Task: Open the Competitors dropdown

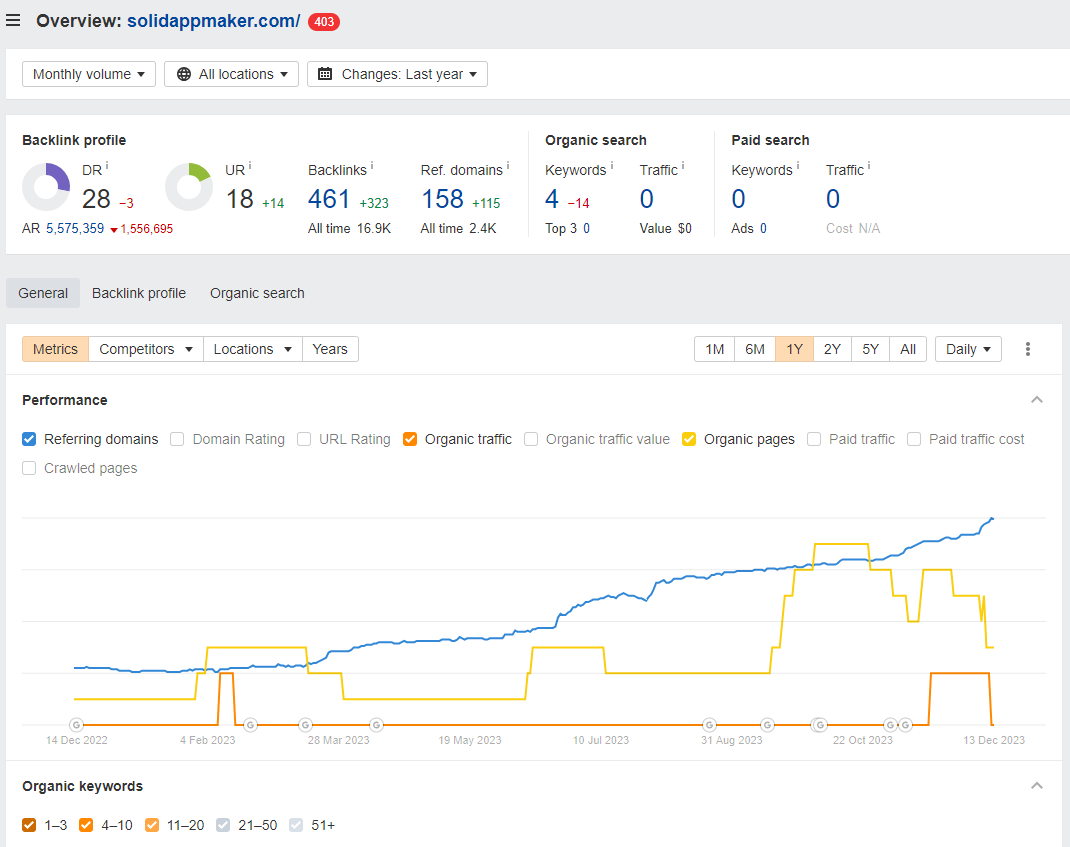Action: click(x=145, y=349)
